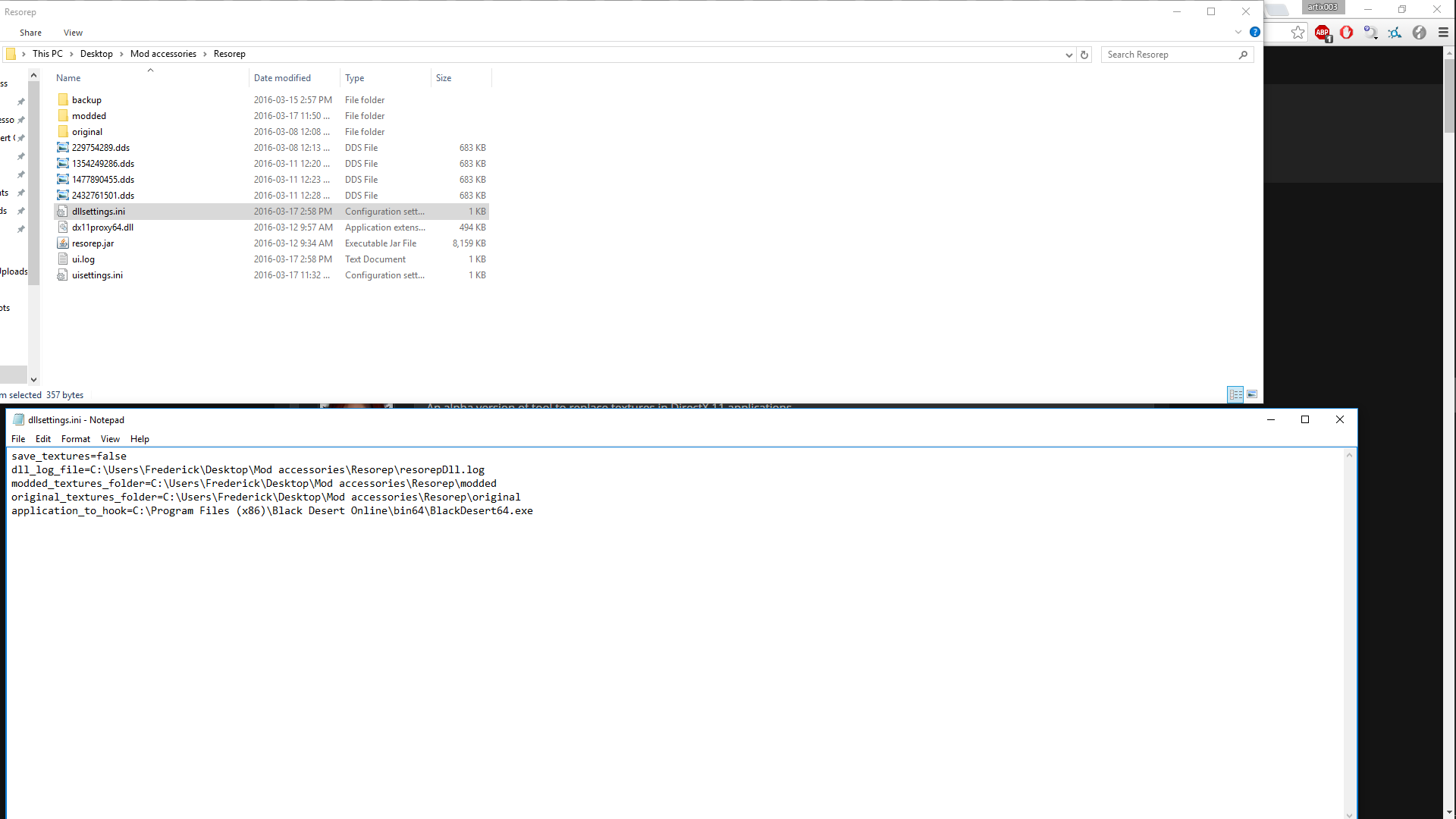Sort files by Date modified column
The image size is (1456, 819).
point(282,78)
